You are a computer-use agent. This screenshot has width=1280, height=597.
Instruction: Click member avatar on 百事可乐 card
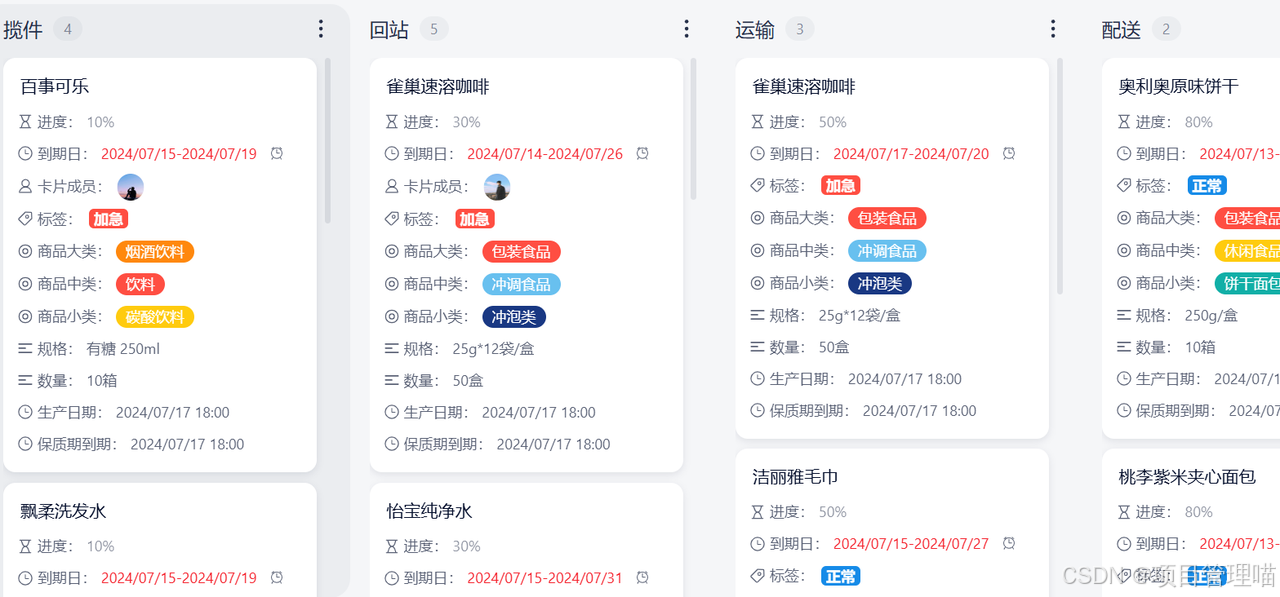131,187
